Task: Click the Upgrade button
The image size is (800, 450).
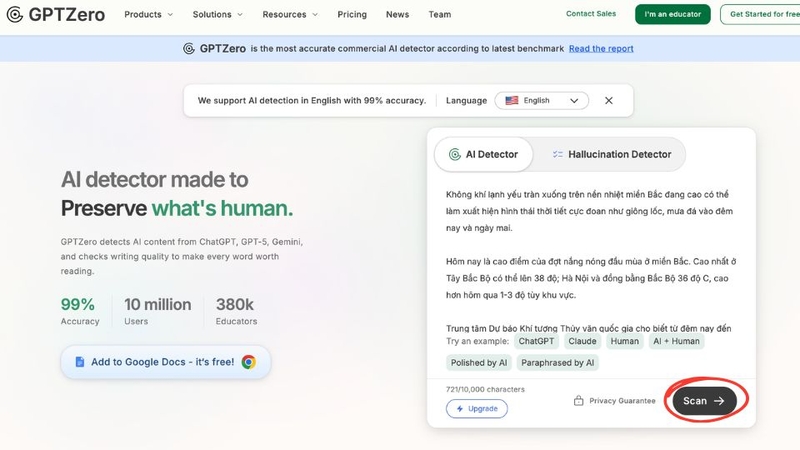Action: click(477, 409)
